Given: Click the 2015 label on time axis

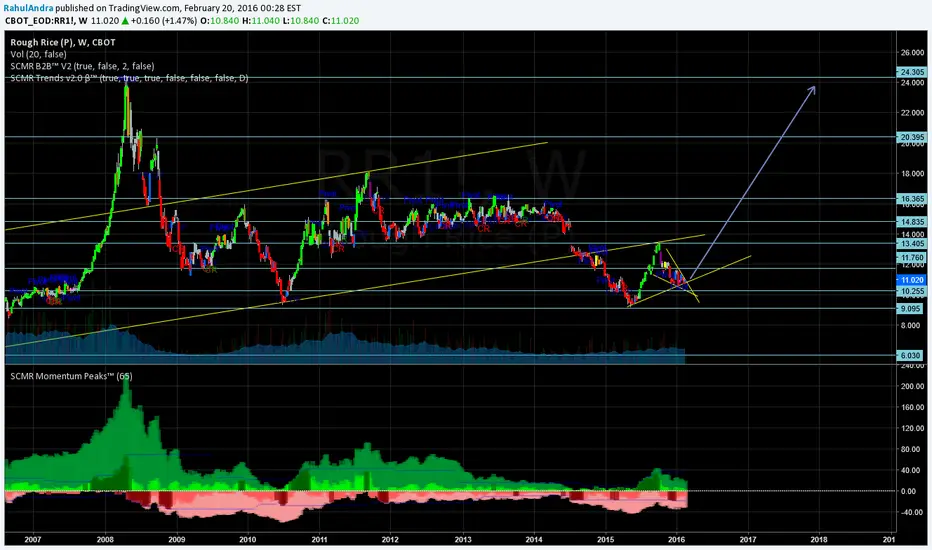Looking at the screenshot, I should point(605,539).
